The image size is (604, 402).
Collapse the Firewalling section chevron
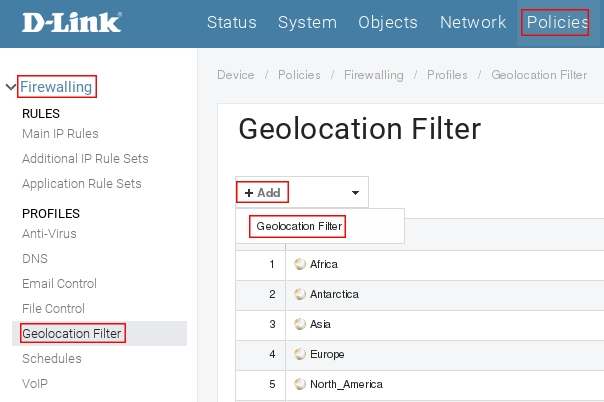coord(10,87)
